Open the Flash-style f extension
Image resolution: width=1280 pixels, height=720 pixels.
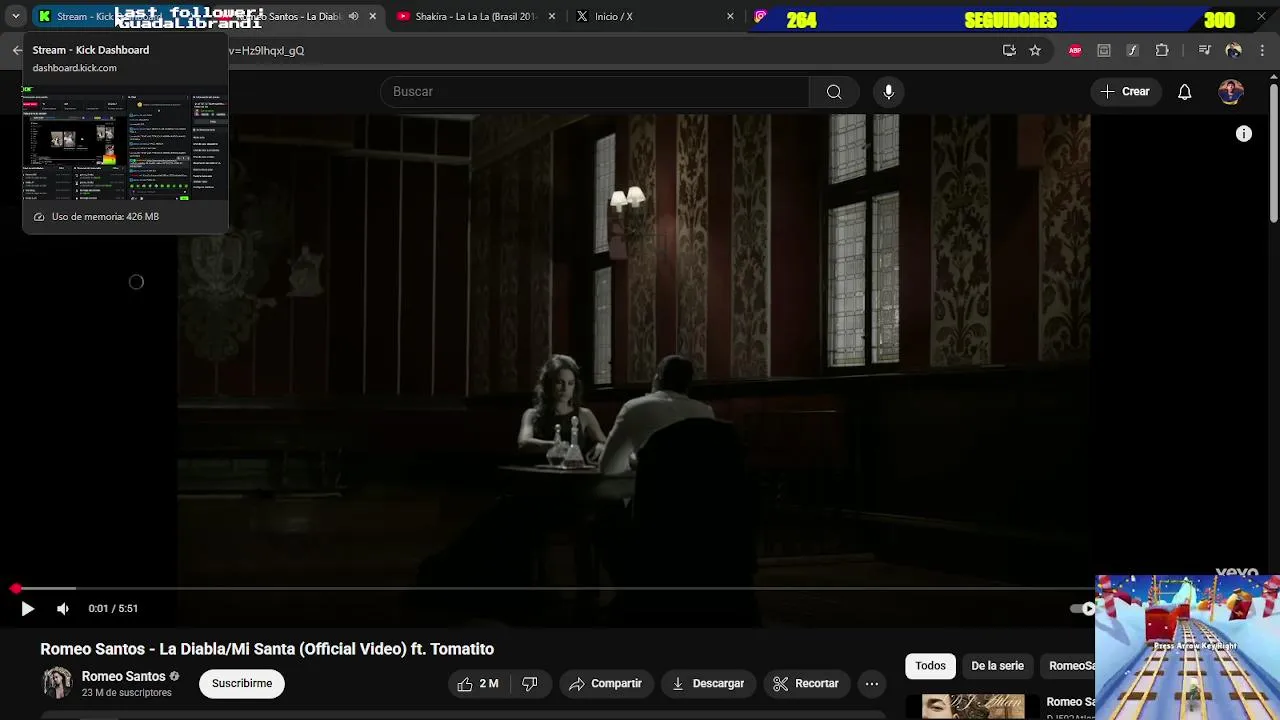pyautogui.click(x=1132, y=50)
